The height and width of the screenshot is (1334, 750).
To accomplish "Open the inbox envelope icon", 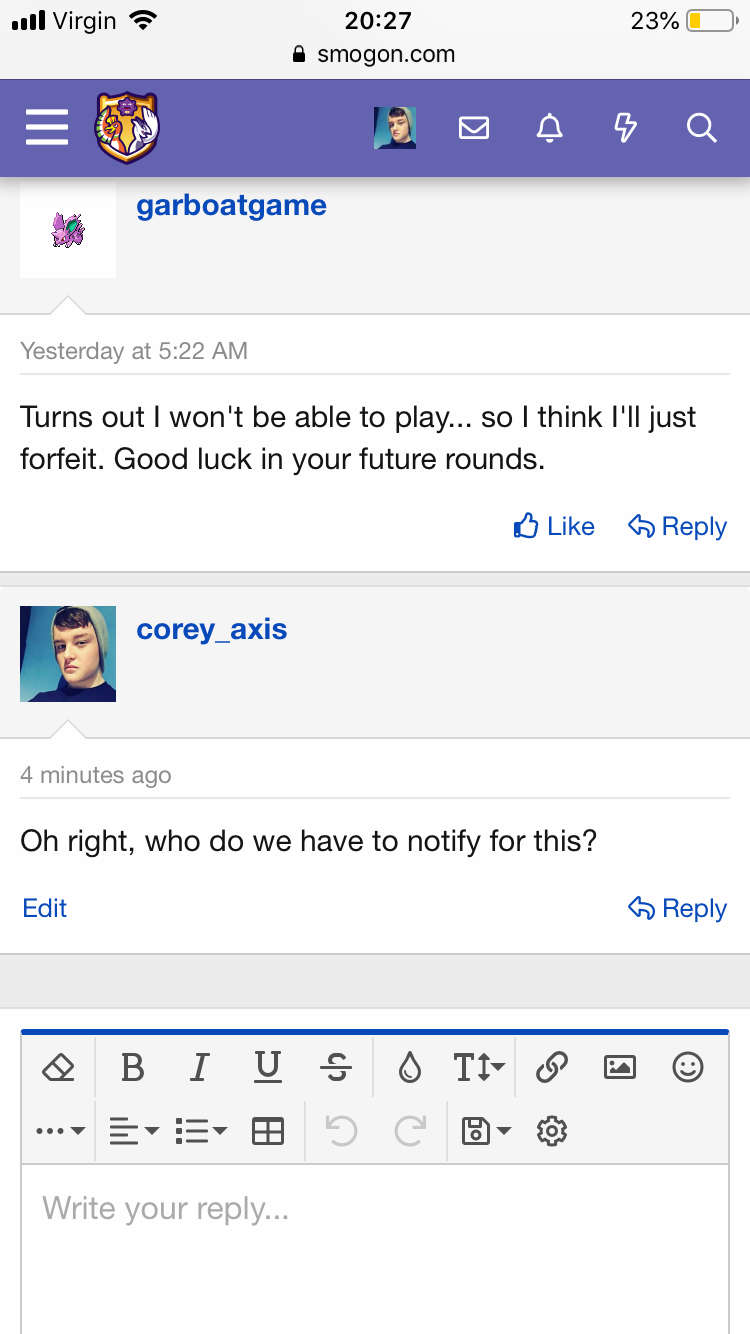I will click(x=473, y=128).
